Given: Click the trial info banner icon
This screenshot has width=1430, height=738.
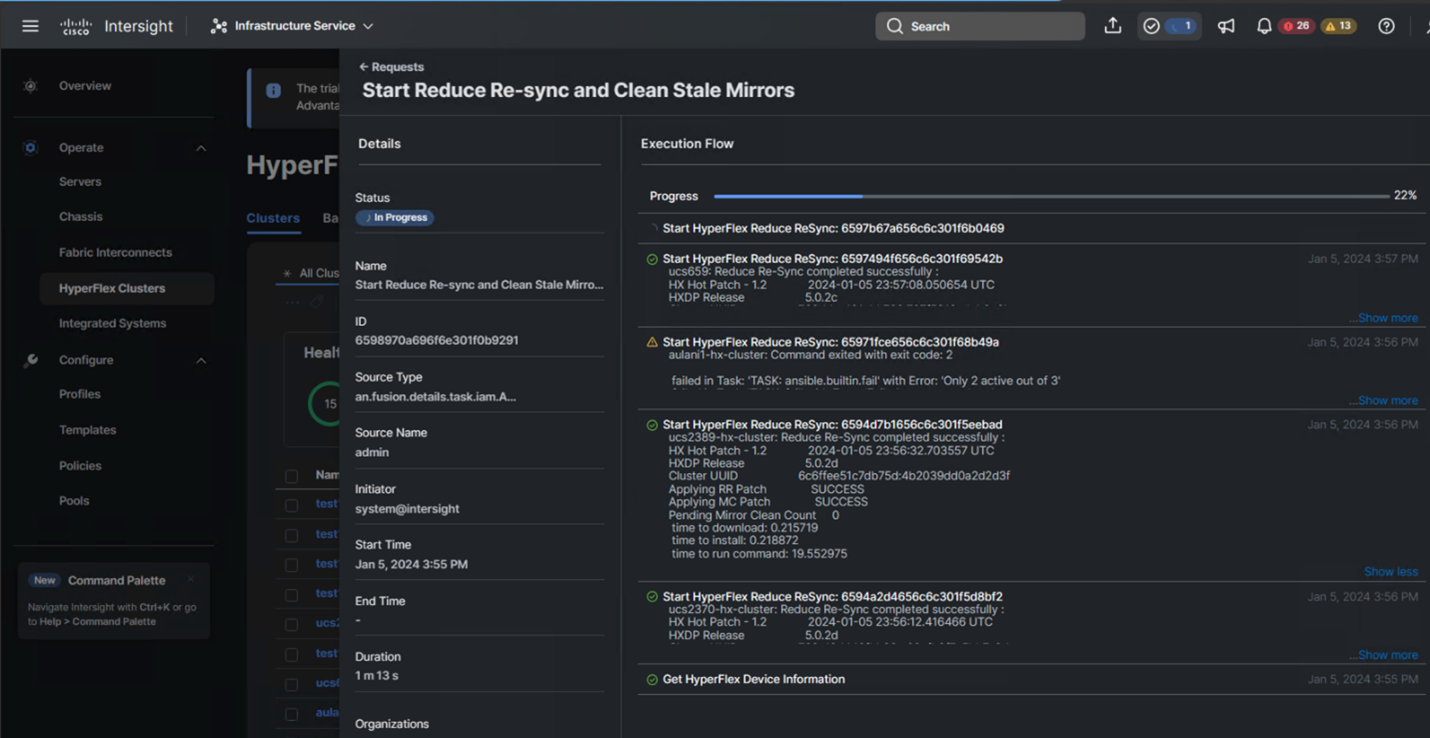Looking at the screenshot, I should 273,90.
